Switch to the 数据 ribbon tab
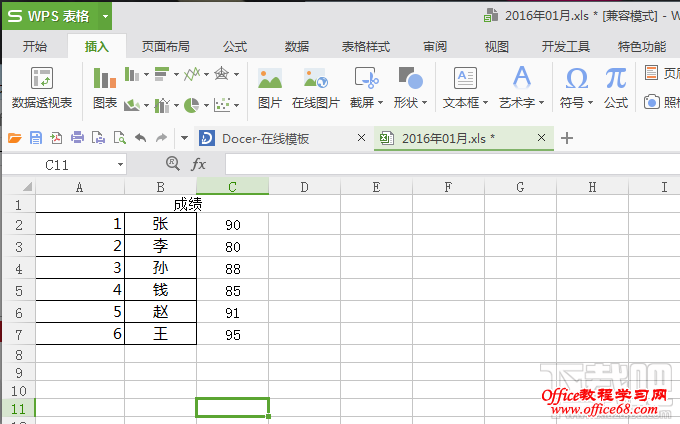680x424 pixels. tap(297, 46)
